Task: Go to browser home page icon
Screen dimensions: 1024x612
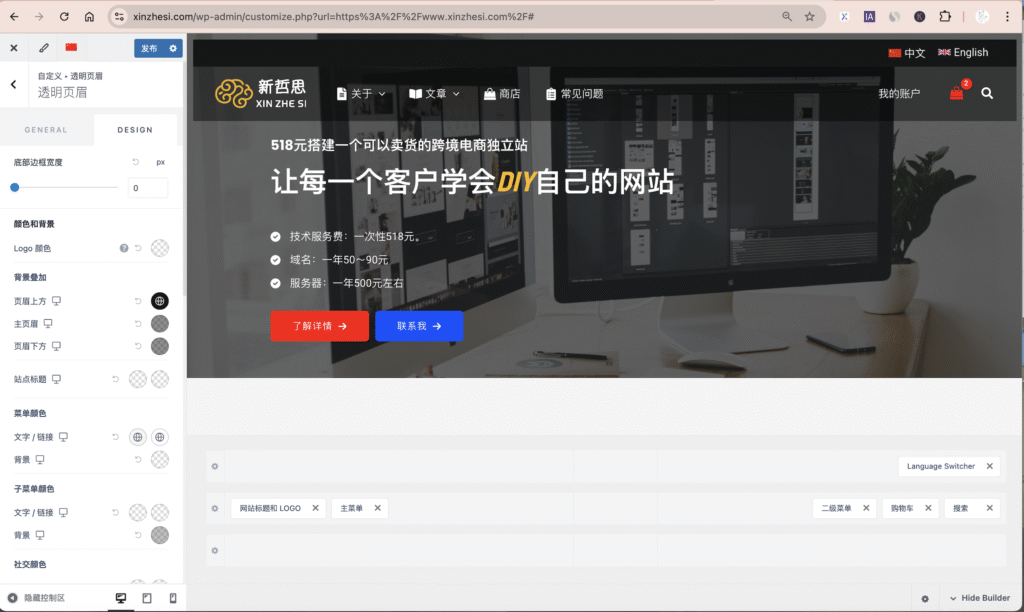Action: coord(89,16)
